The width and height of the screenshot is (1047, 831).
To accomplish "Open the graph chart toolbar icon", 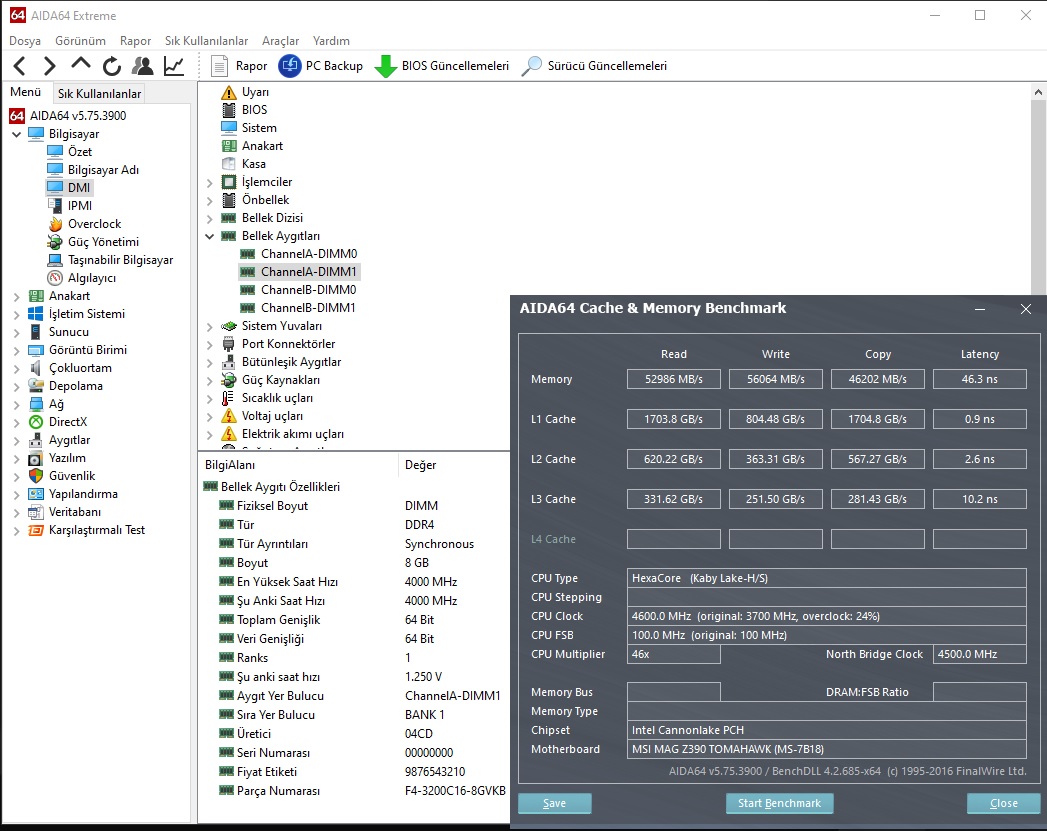I will 174,66.
